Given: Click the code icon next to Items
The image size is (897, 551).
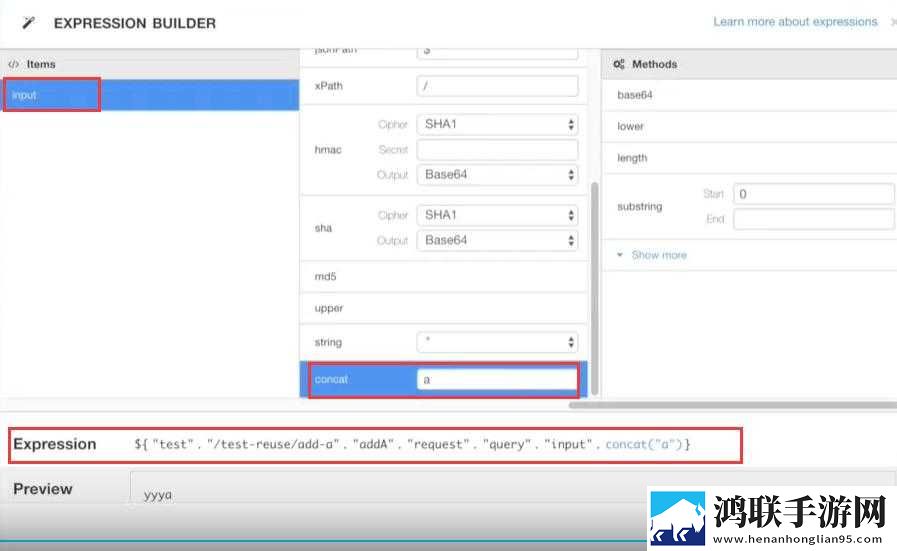Looking at the screenshot, I should 14,64.
